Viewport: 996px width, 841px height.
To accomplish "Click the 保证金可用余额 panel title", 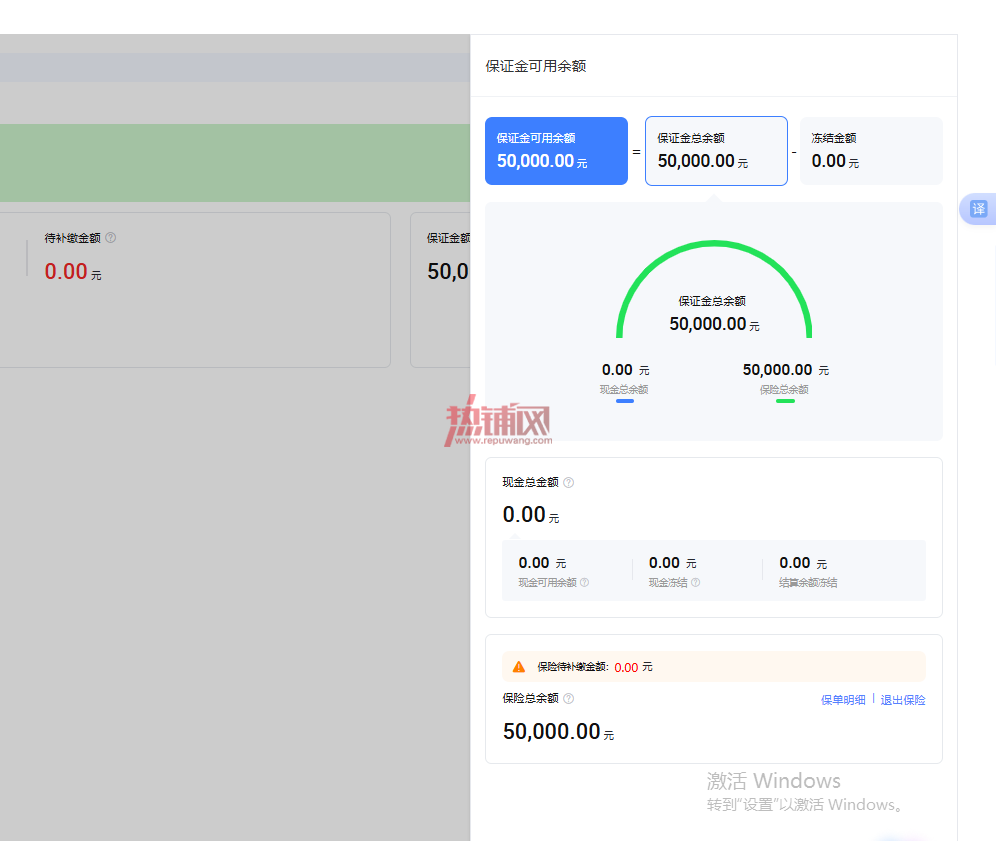I will point(535,66).
